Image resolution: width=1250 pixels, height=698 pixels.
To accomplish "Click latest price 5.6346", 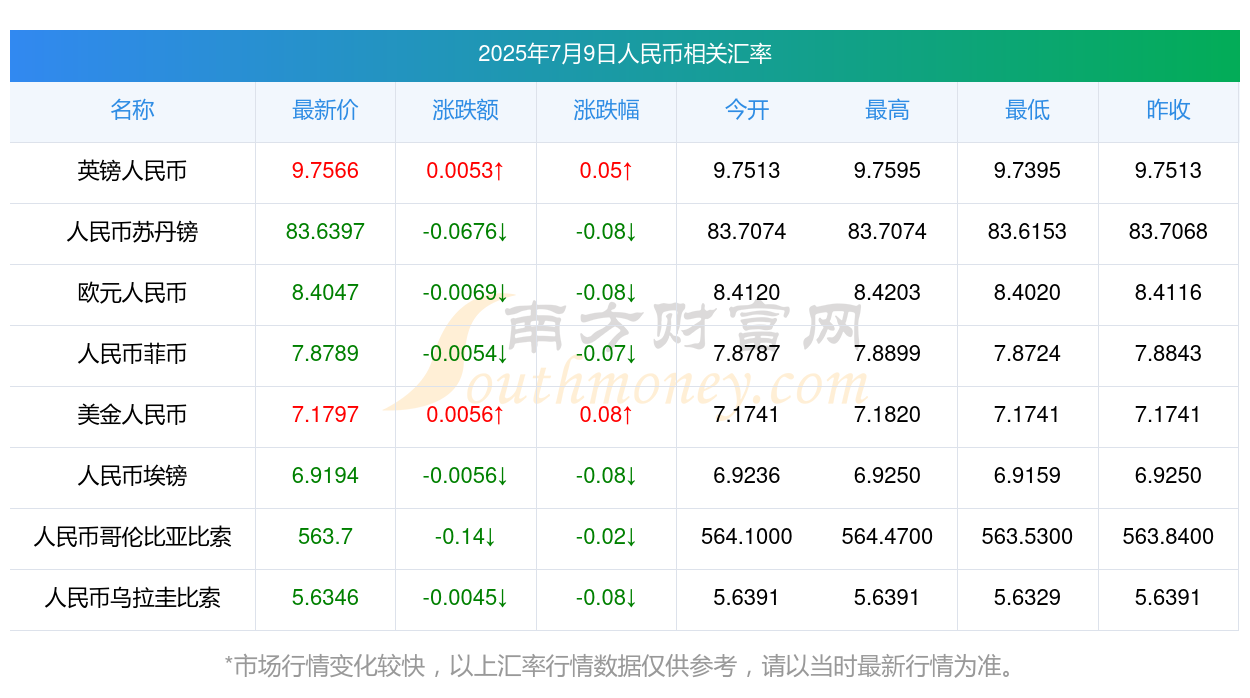I will pos(325,598).
